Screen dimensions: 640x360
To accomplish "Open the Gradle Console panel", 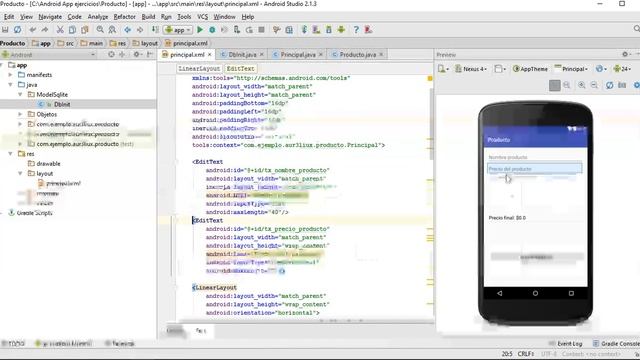I will pos(616,344).
